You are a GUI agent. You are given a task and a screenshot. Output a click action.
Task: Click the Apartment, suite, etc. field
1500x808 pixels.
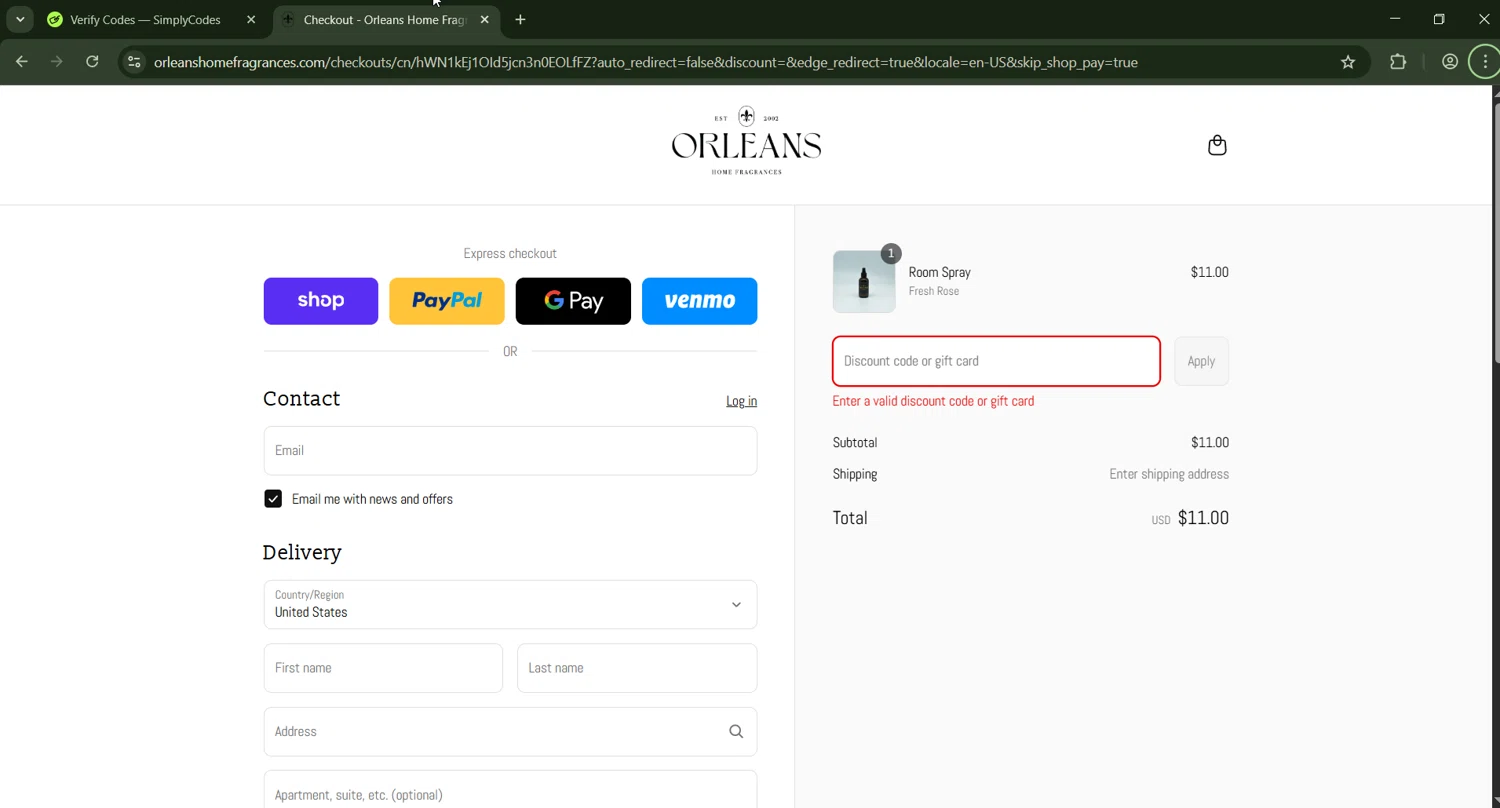coord(510,790)
